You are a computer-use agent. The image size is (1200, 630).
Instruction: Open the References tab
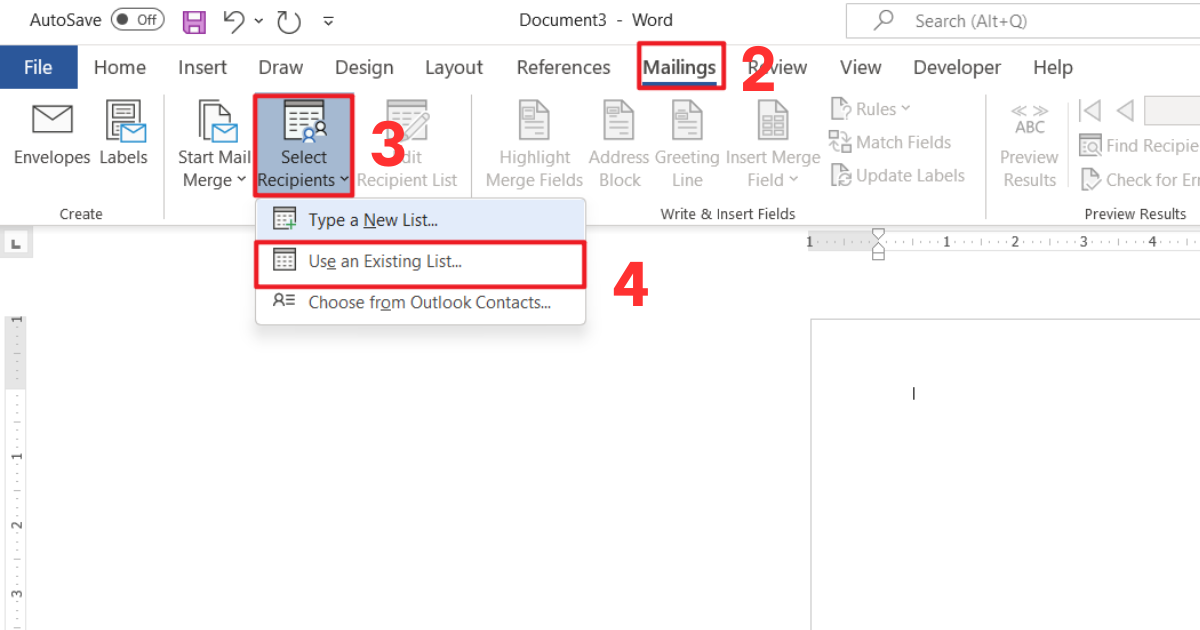coord(563,67)
